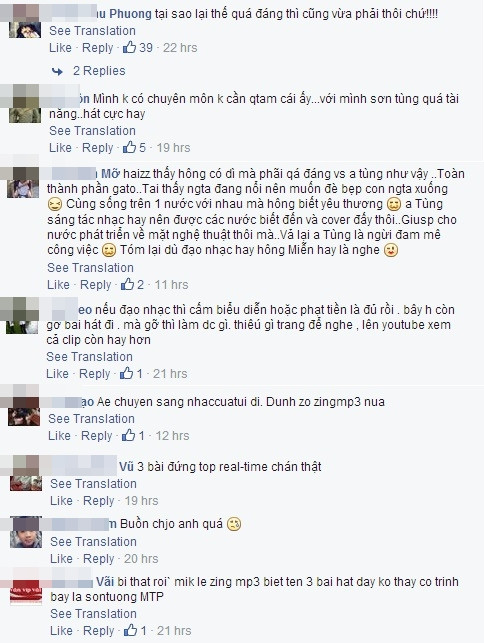Open the 12 hrs timestamp on nhaccuatui comment
The image size is (484, 643).
172,436
